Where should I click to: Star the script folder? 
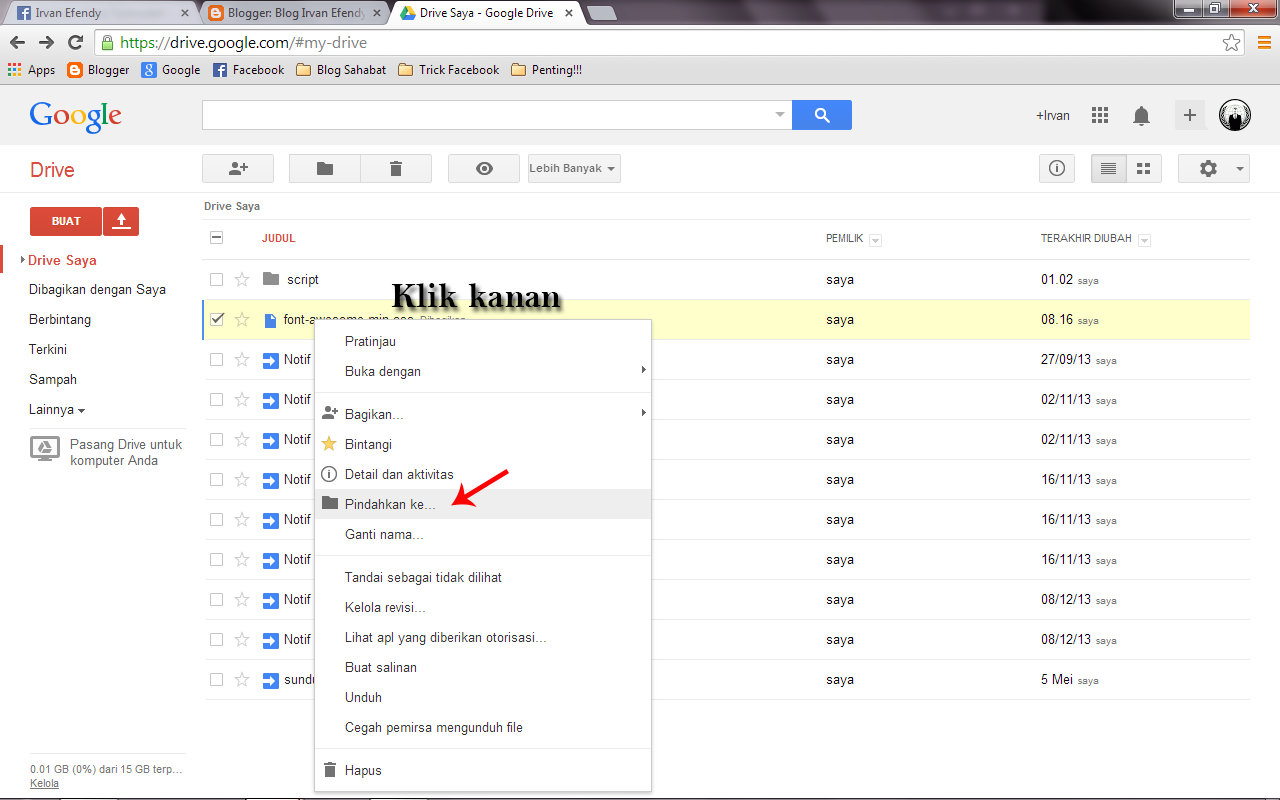click(x=241, y=280)
